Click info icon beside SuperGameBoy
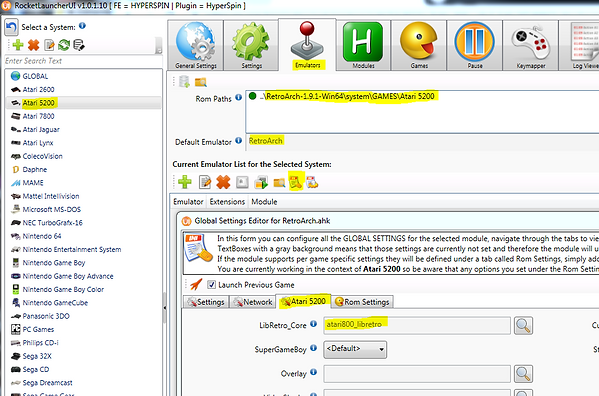This screenshot has height=396, width=599. click(313, 348)
